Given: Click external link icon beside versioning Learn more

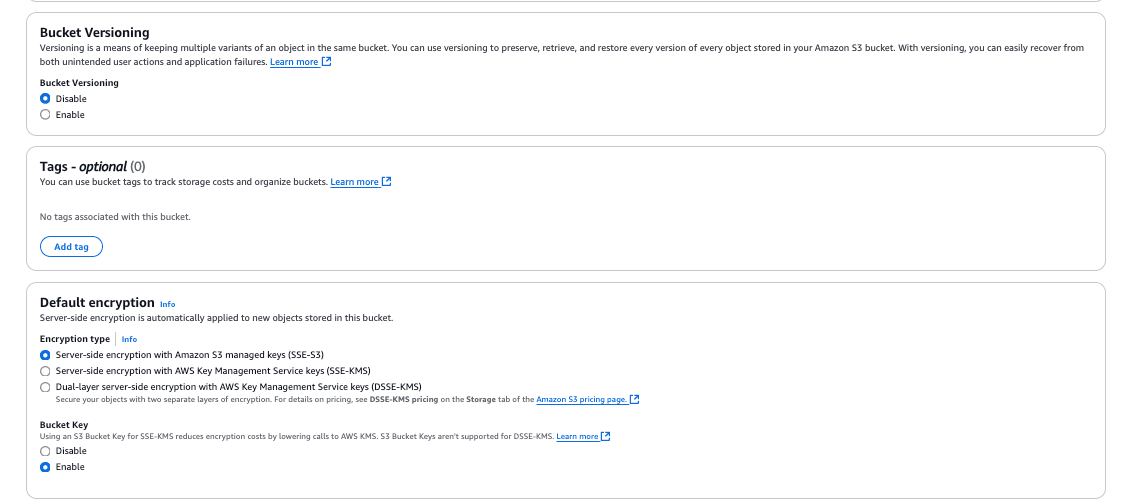Looking at the screenshot, I should [327, 62].
